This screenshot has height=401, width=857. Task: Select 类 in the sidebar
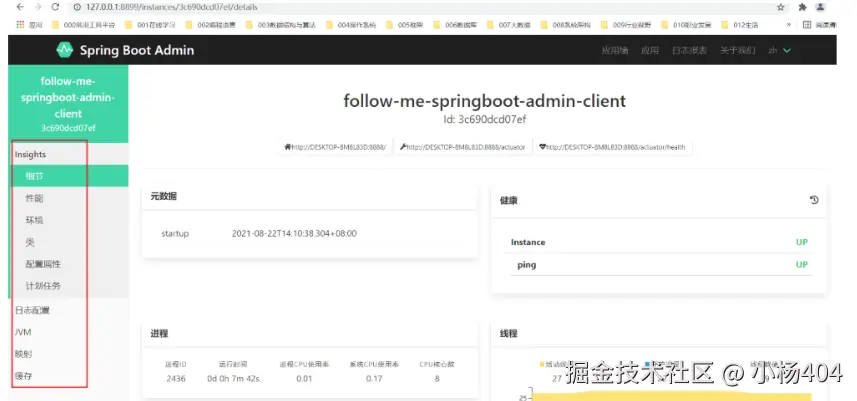(68, 241)
